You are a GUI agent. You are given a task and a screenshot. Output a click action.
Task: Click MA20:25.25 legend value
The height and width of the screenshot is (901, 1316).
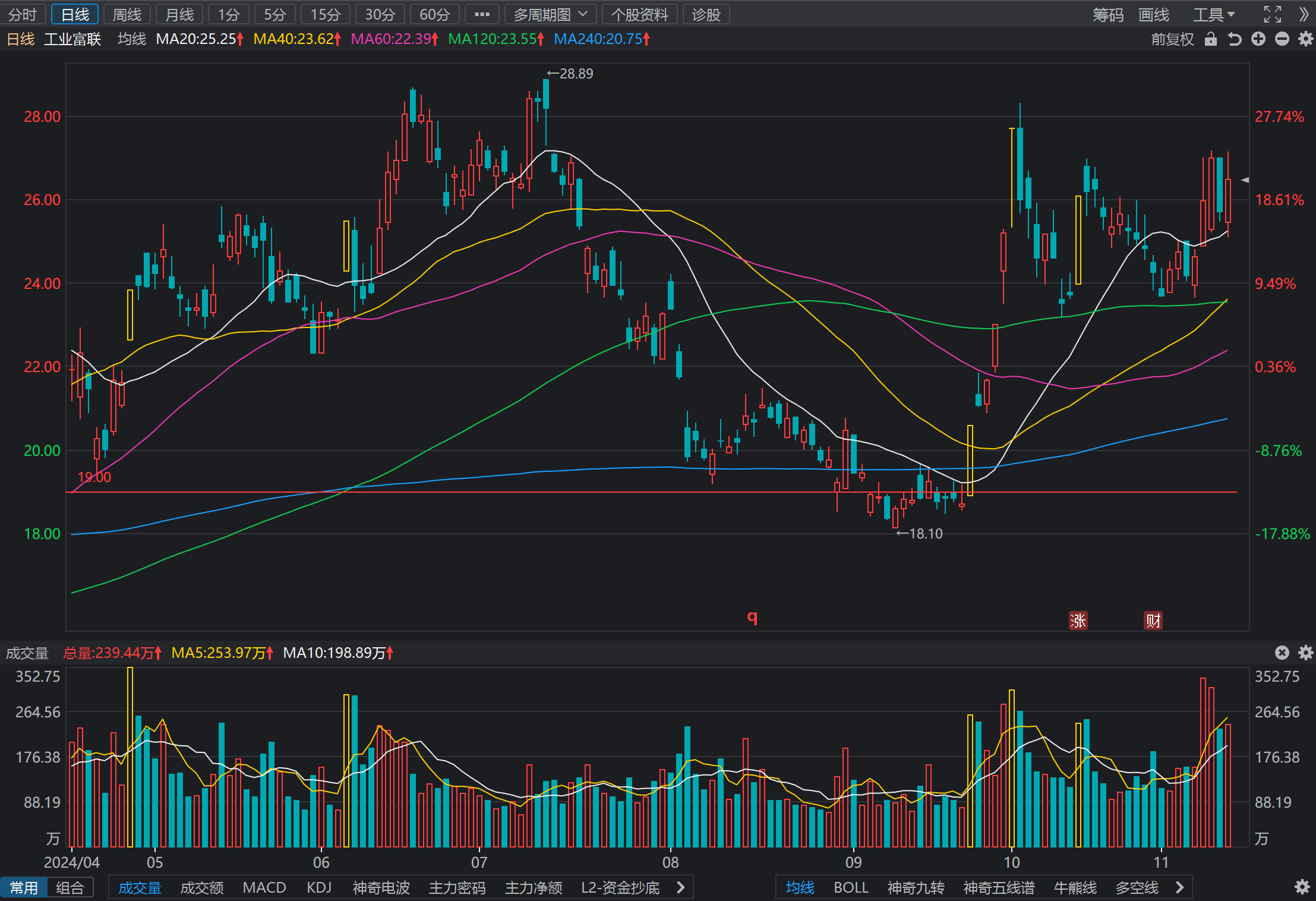click(200, 39)
